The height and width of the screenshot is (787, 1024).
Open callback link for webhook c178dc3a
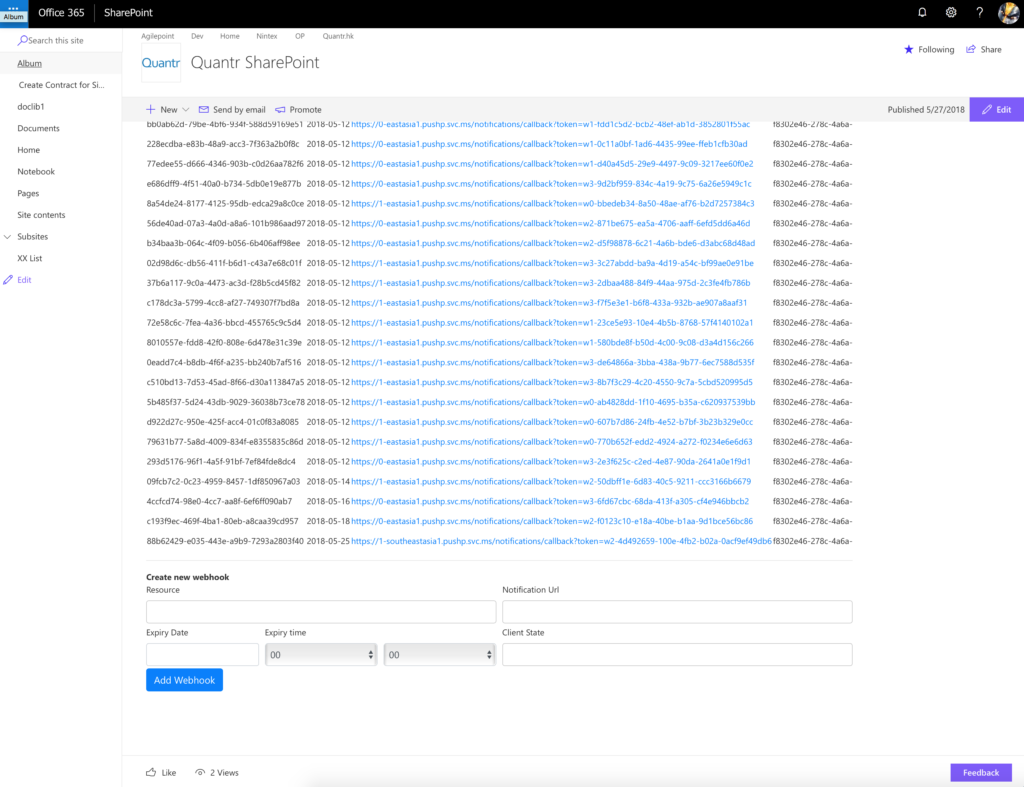point(549,303)
